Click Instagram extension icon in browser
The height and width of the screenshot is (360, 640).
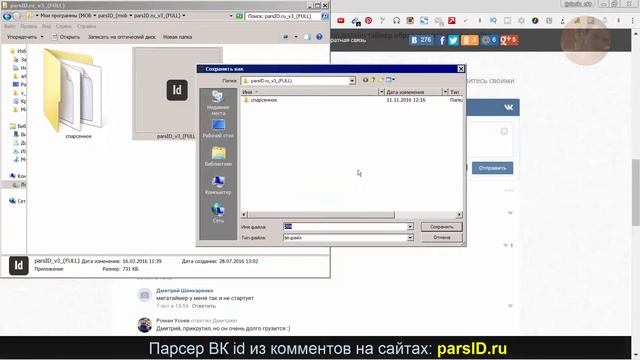pyautogui.click(x=410, y=20)
